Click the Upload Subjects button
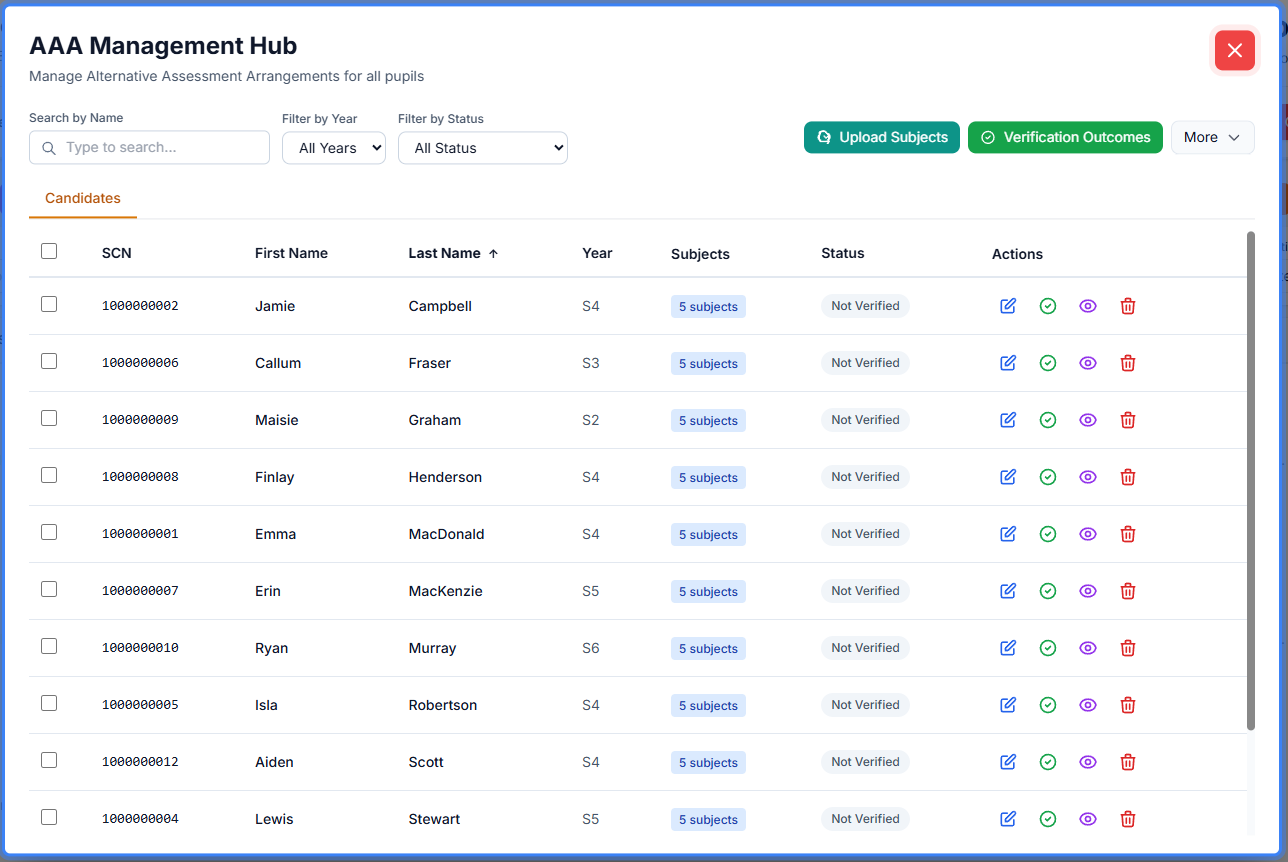1288x862 pixels. [881, 137]
